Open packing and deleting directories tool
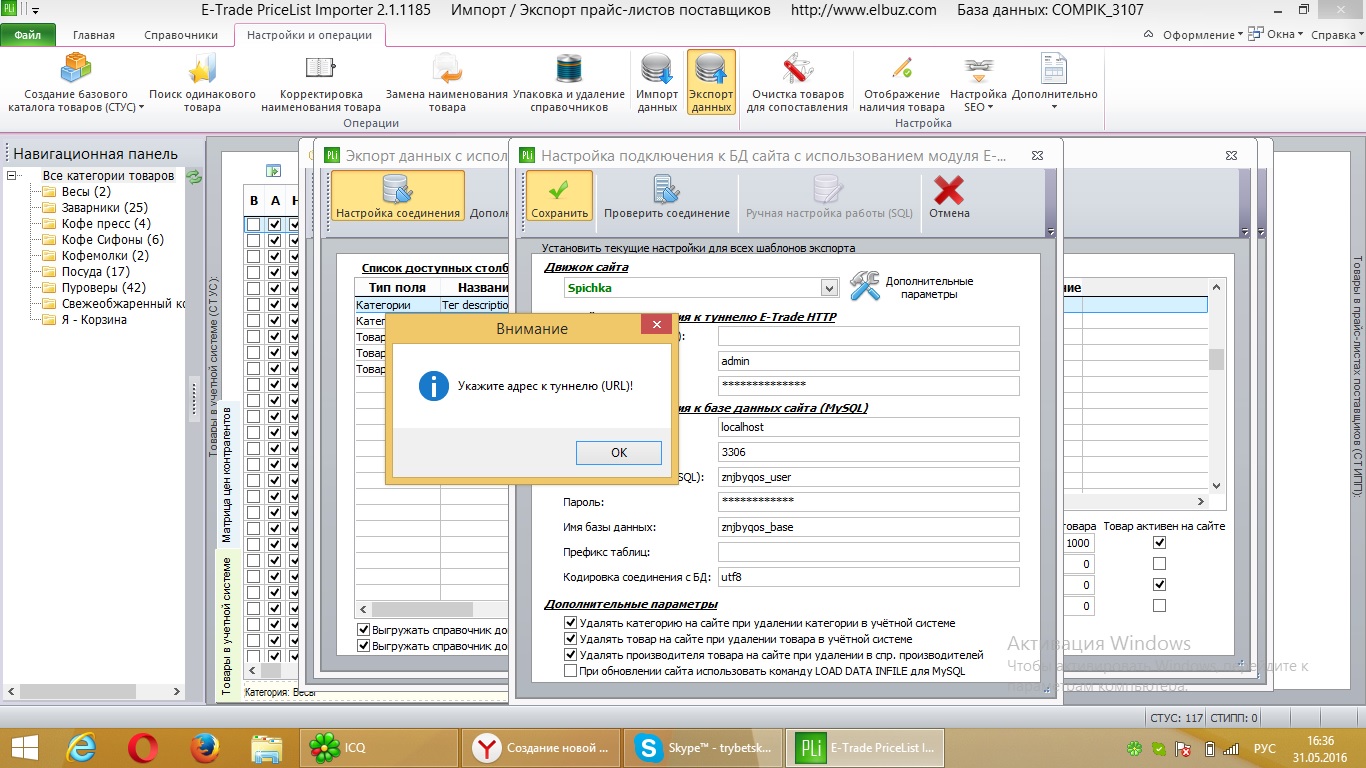The width and height of the screenshot is (1366, 768). point(569,68)
